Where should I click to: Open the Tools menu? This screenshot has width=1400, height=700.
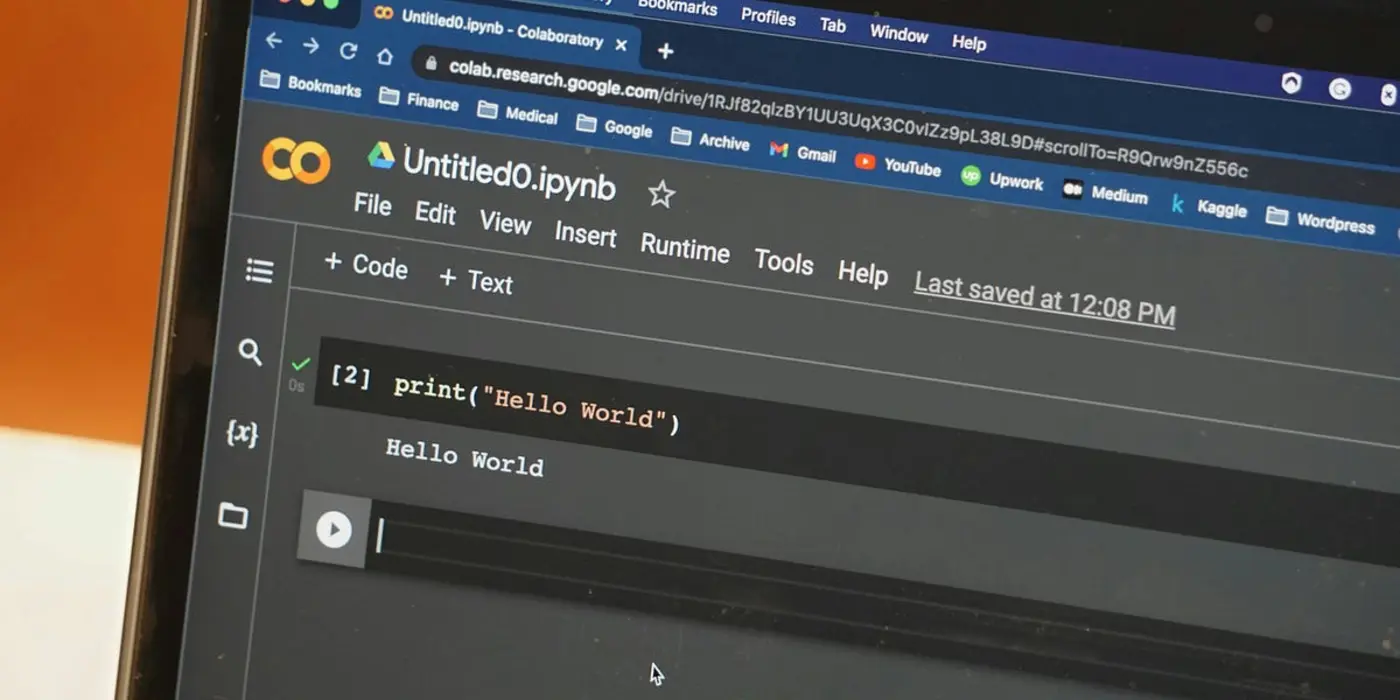click(x=783, y=263)
